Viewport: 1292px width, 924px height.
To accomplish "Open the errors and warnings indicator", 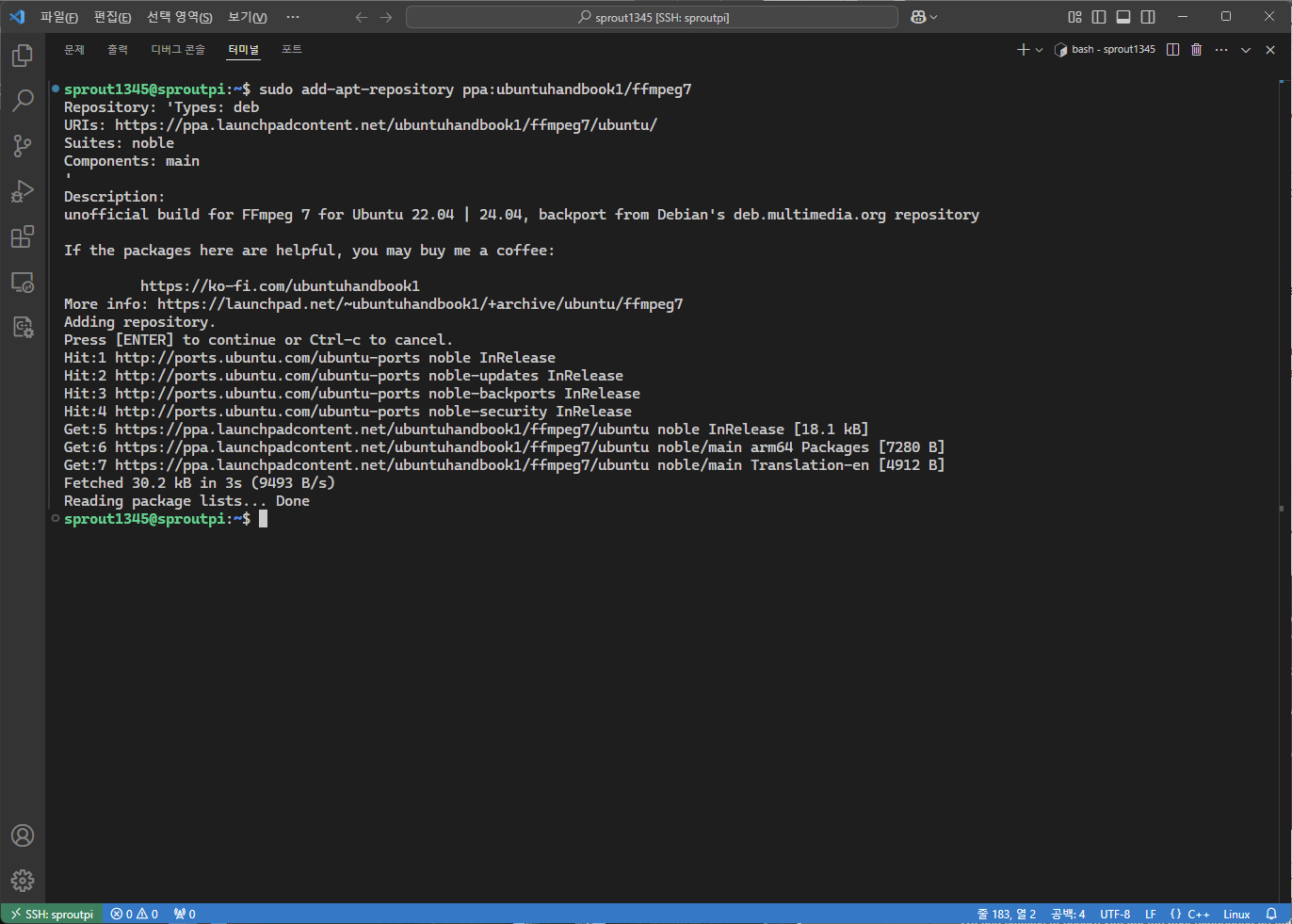I will click(x=135, y=914).
